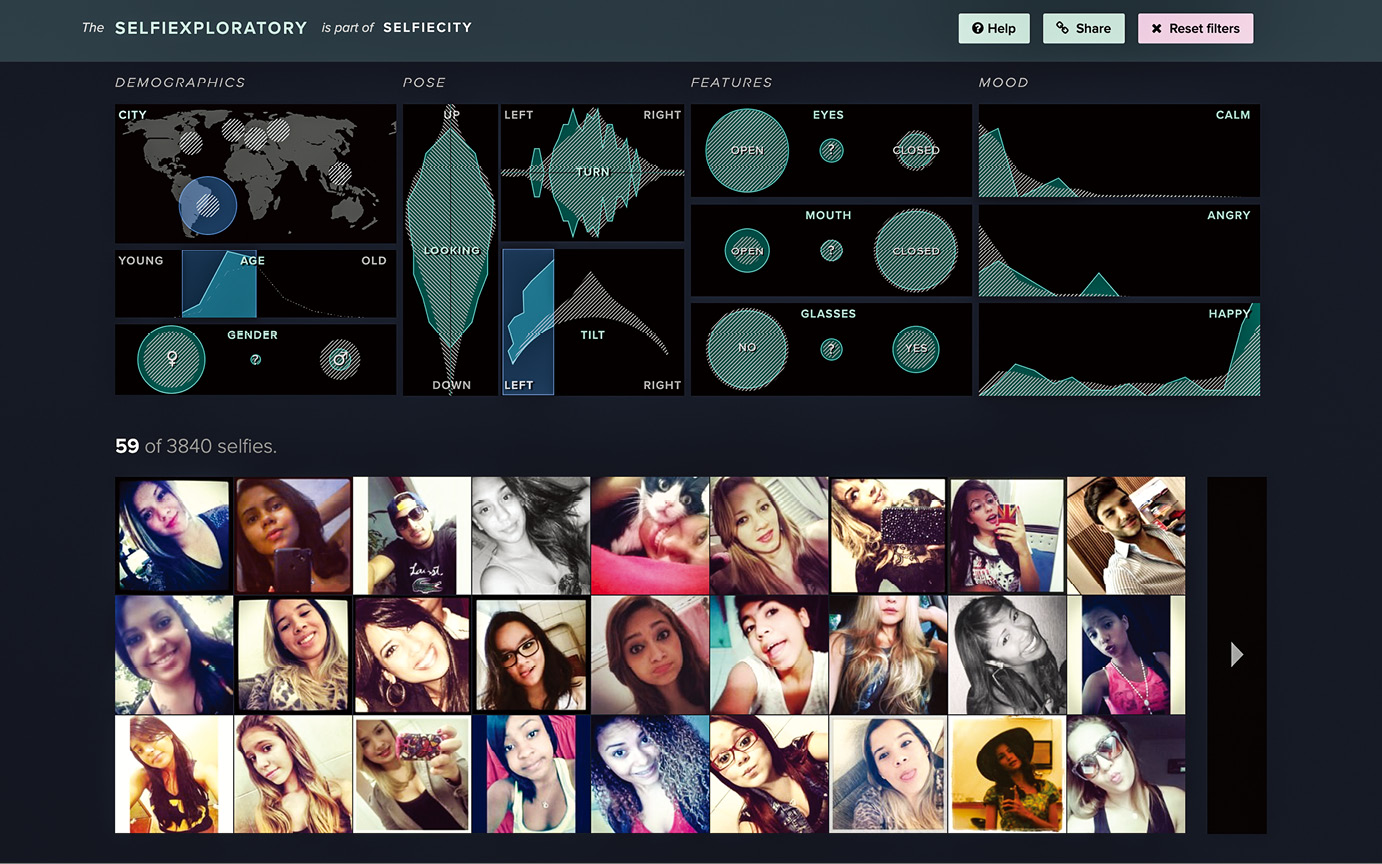The image size is (1382, 864).
Task: Open the selfie with the black-and-white cat
Action: point(650,536)
